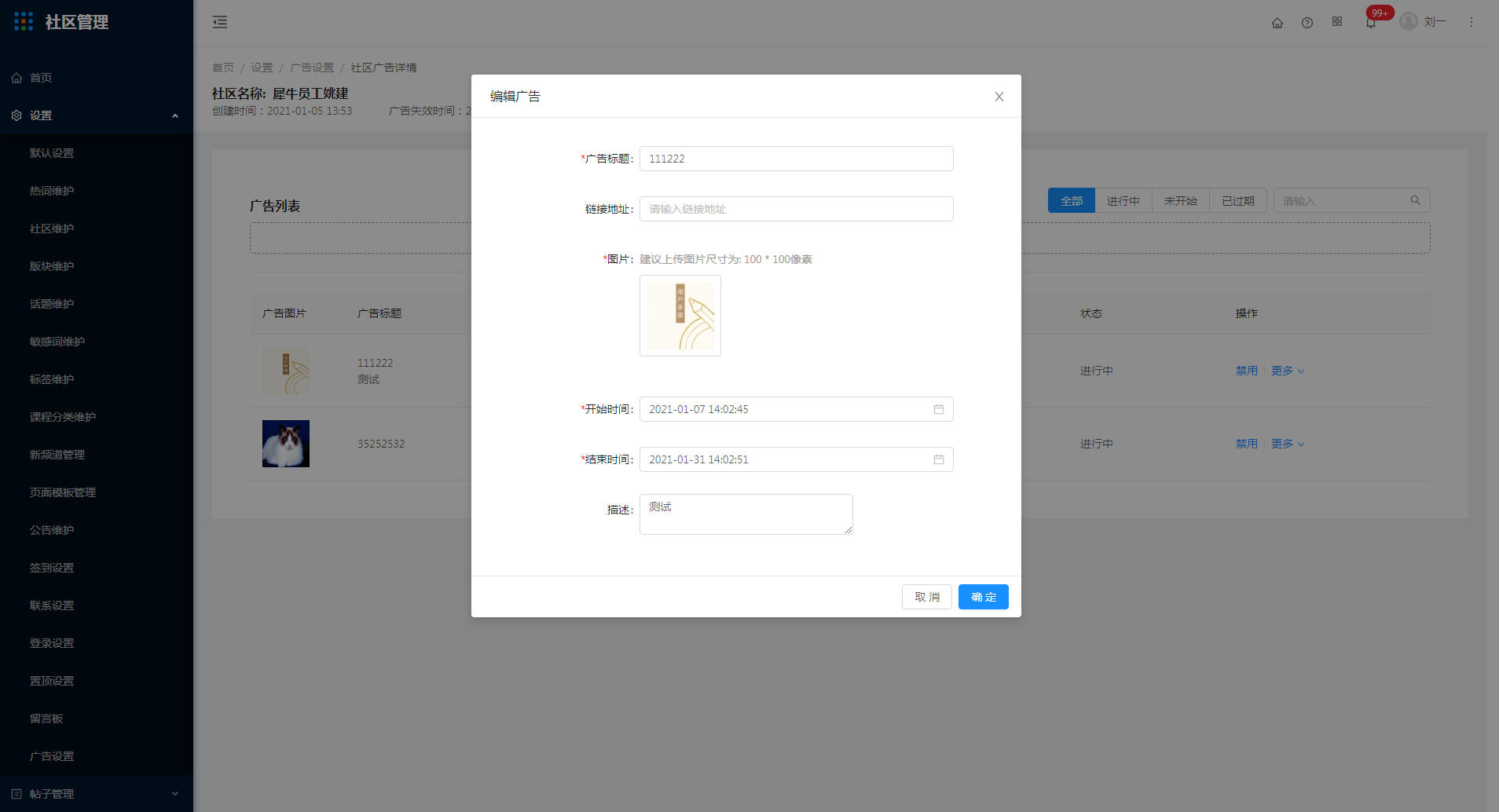Open calendar icon in 开始时间 field
Screen dimensions: 1499x812
(x=939, y=409)
